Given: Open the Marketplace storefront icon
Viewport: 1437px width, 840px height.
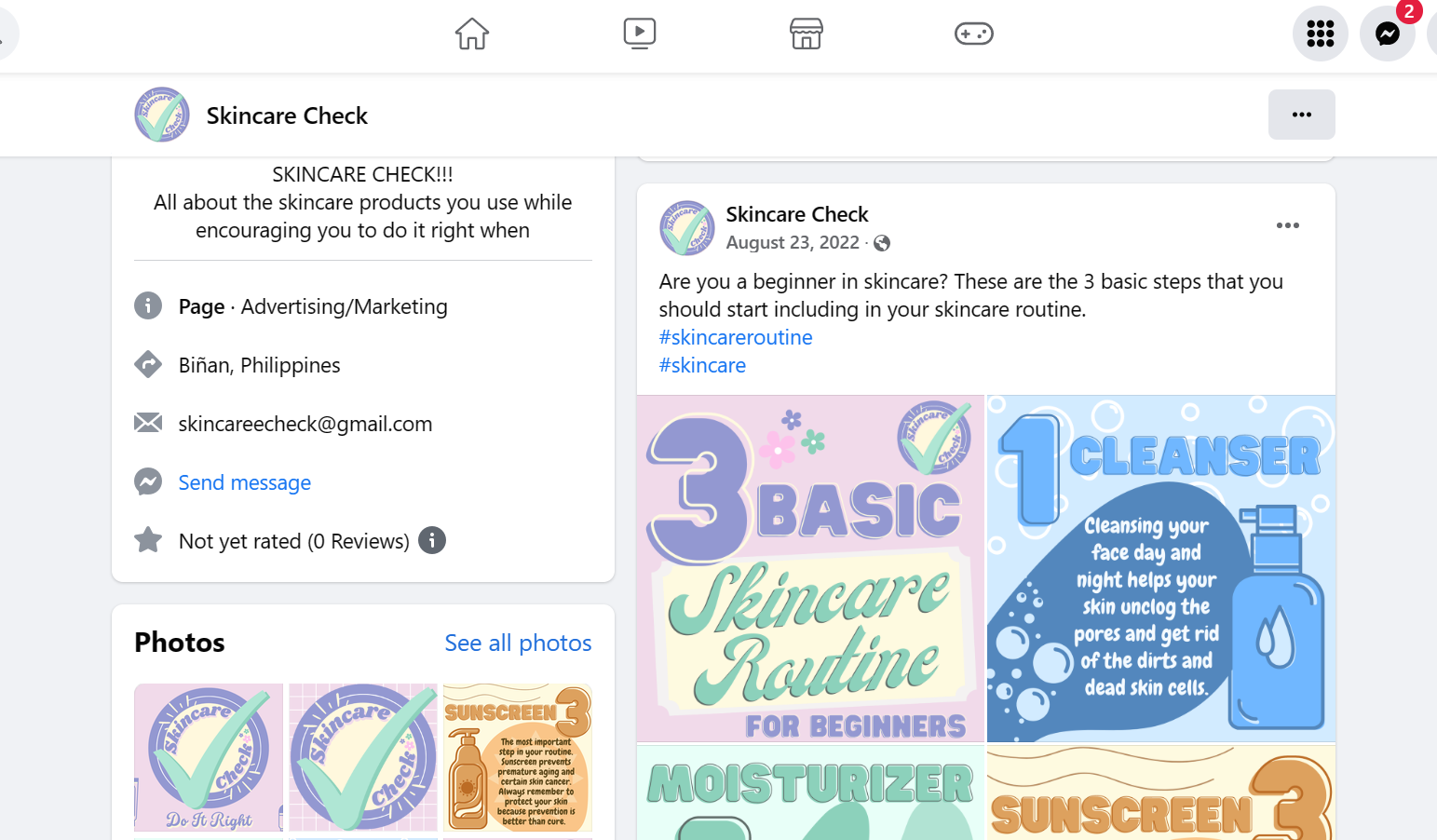Looking at the screenshot, I should [807, 34].
